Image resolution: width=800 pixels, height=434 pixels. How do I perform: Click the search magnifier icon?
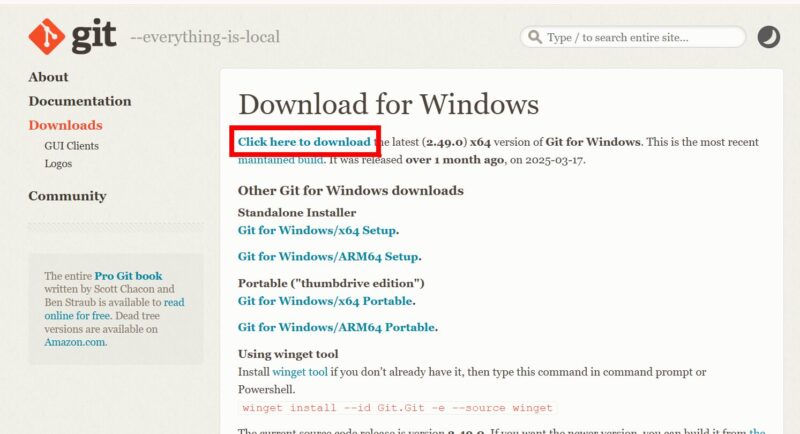click(534, 37)
